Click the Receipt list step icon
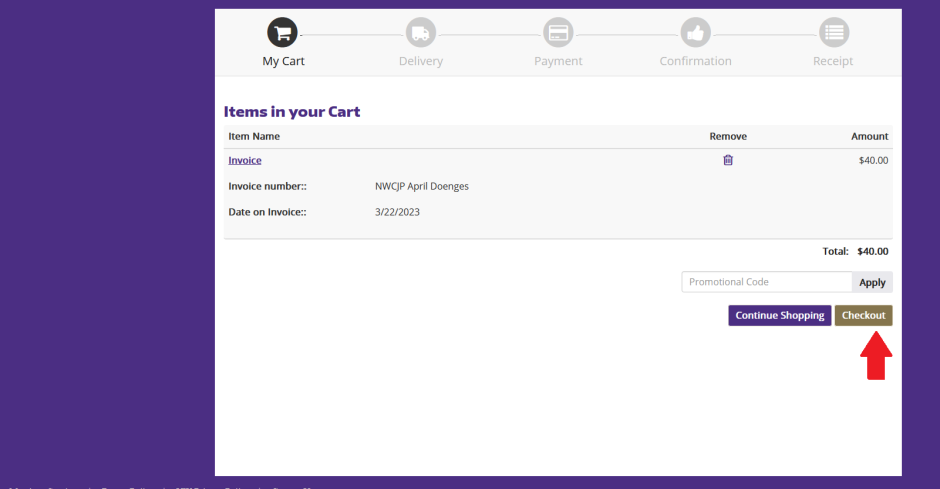This screenshot has width=940, height=489. point(834,32)
